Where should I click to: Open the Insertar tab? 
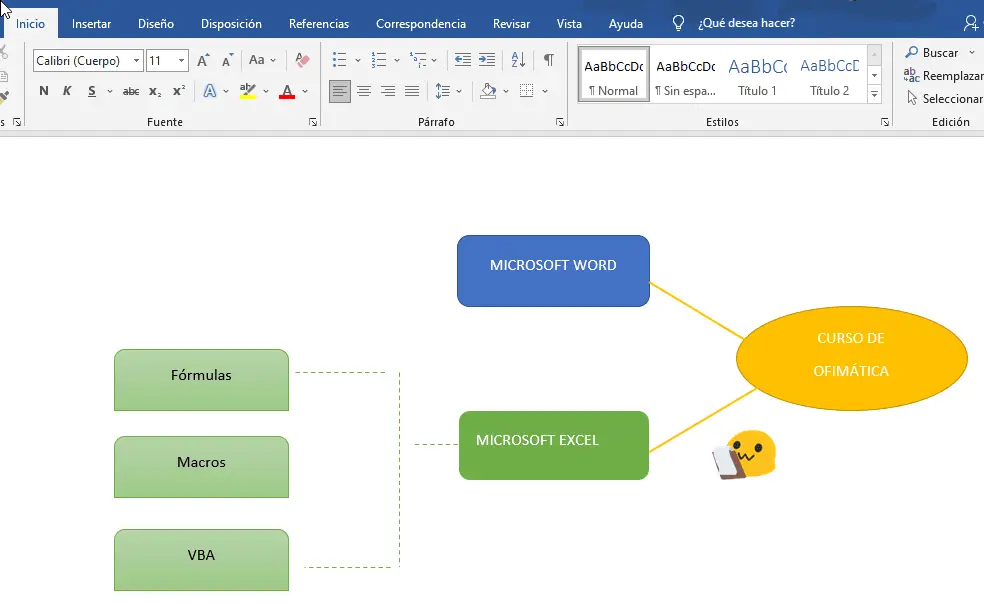[91, 24]
